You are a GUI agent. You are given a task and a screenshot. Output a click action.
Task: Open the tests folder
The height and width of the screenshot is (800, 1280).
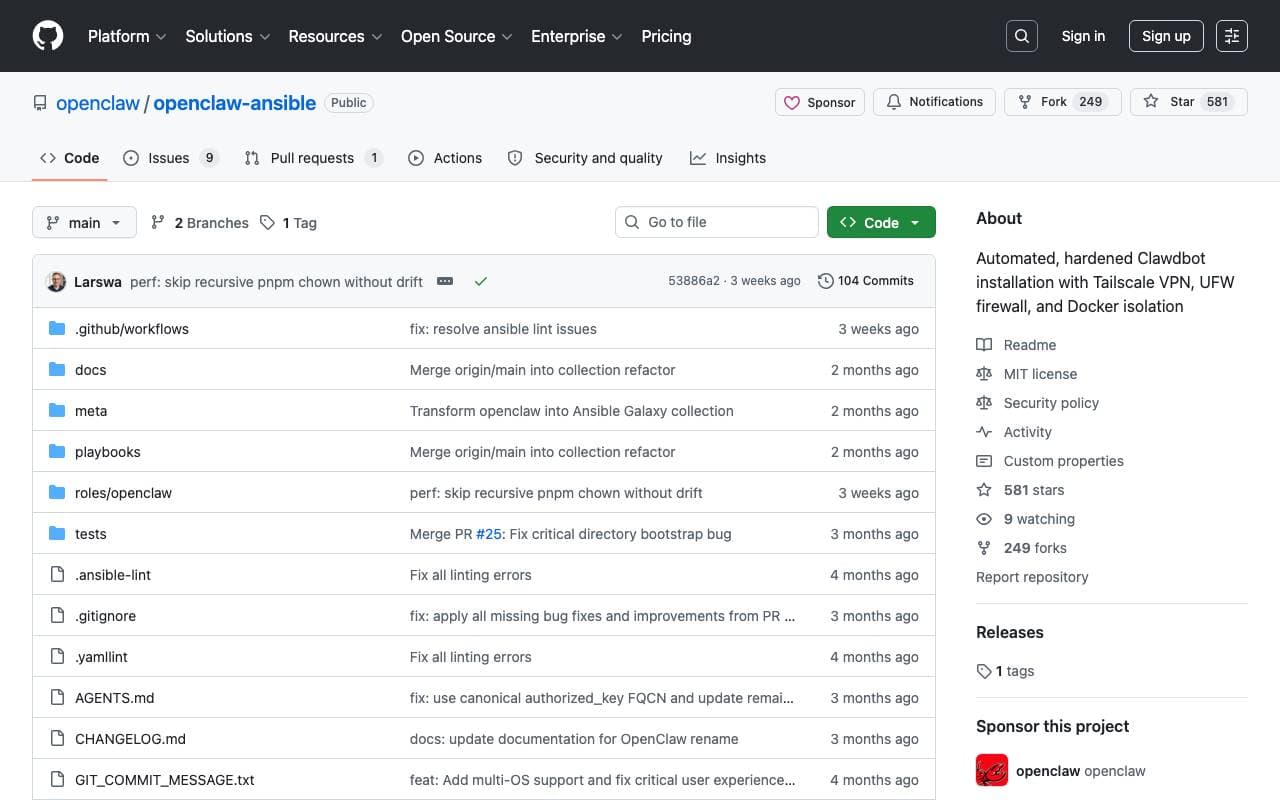click(x=90, y=534)
